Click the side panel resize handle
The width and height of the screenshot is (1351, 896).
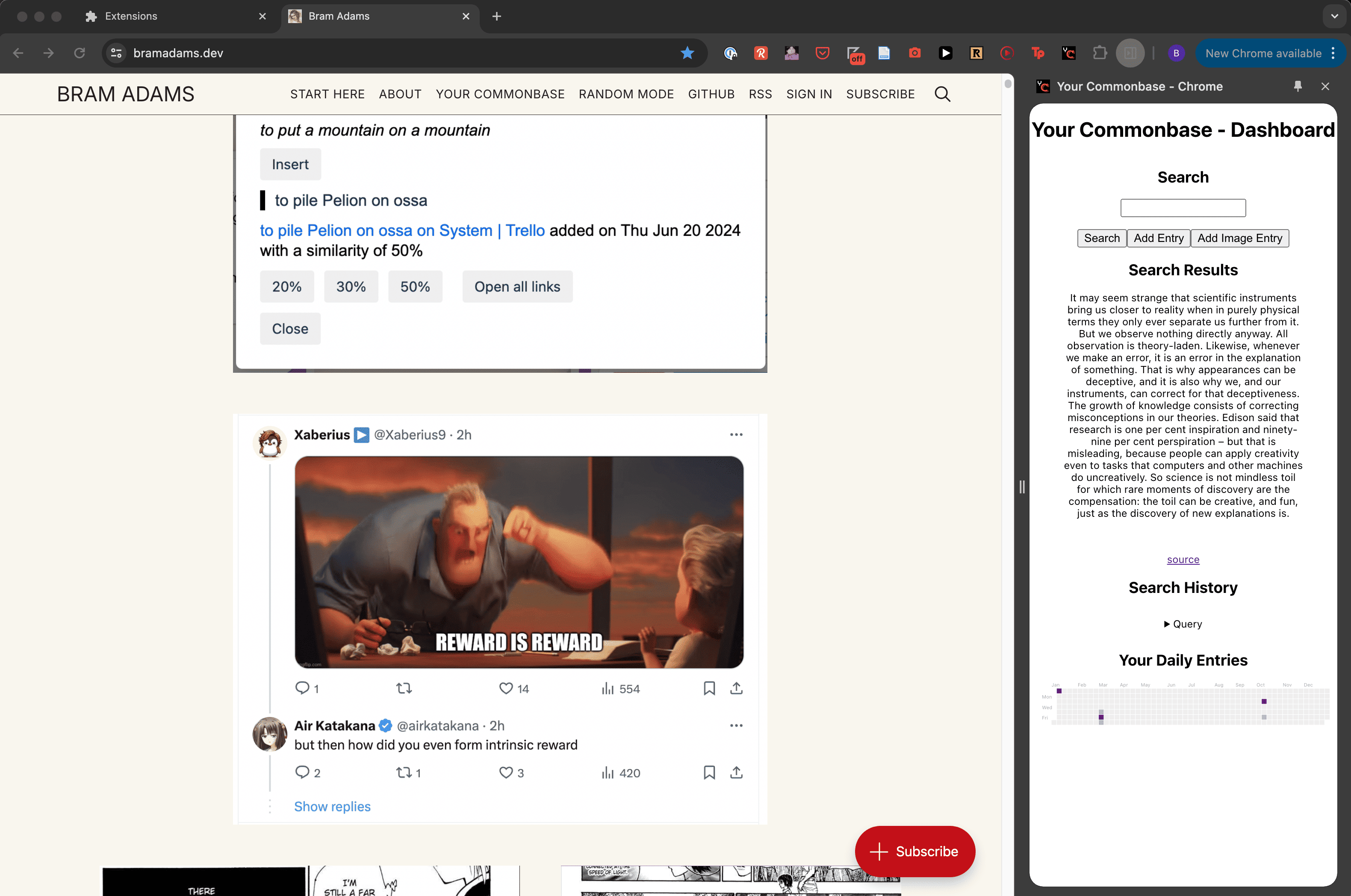click(1022, 487)
